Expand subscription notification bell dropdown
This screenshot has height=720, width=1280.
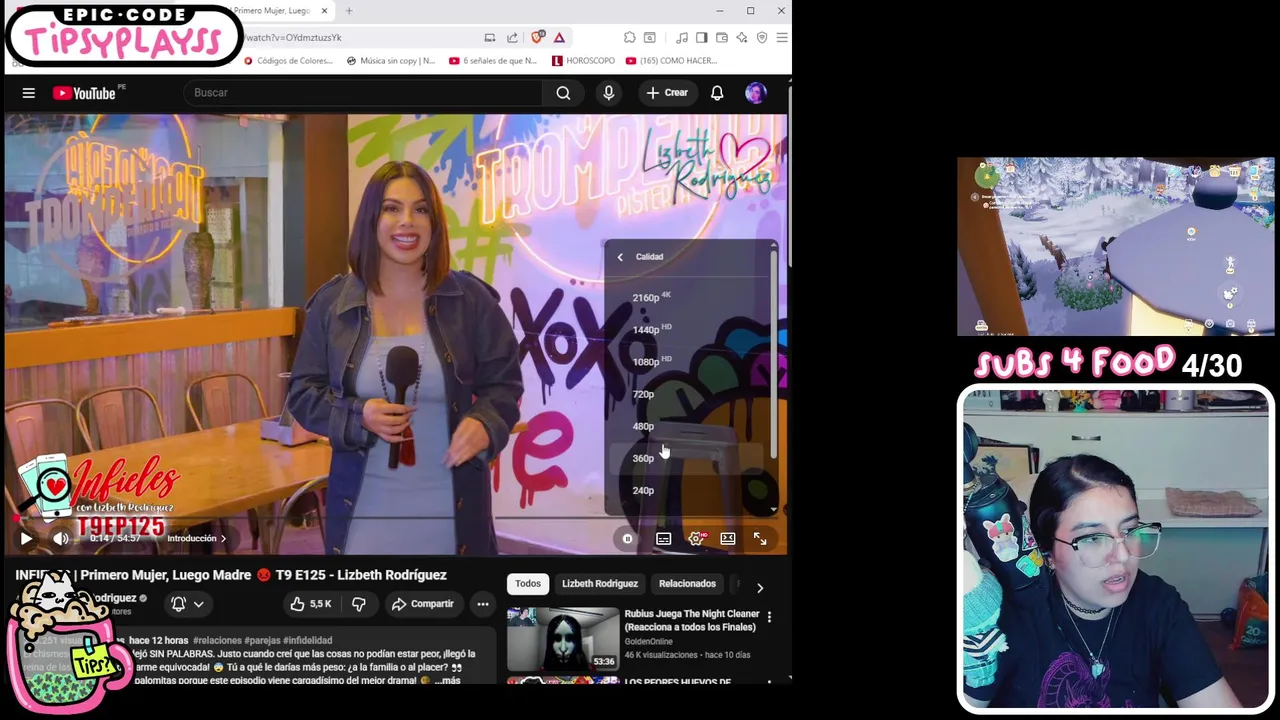click(x=188, y=604)
